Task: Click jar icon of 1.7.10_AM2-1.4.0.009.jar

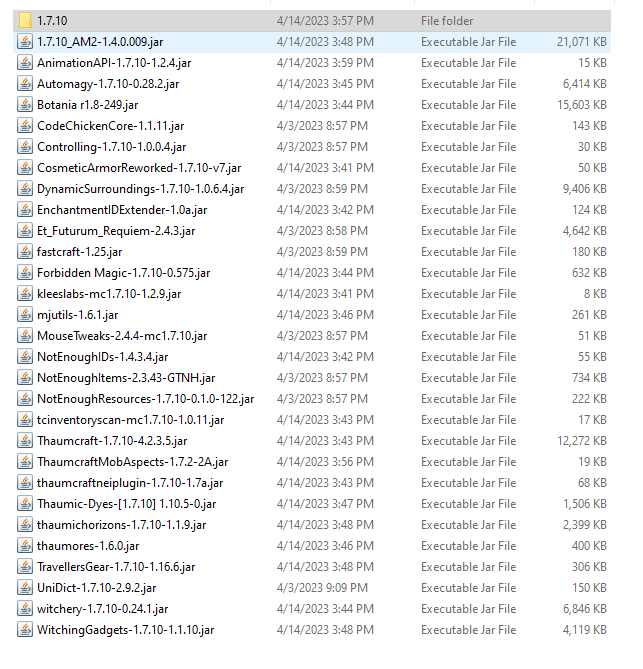Action: point(25,42)
